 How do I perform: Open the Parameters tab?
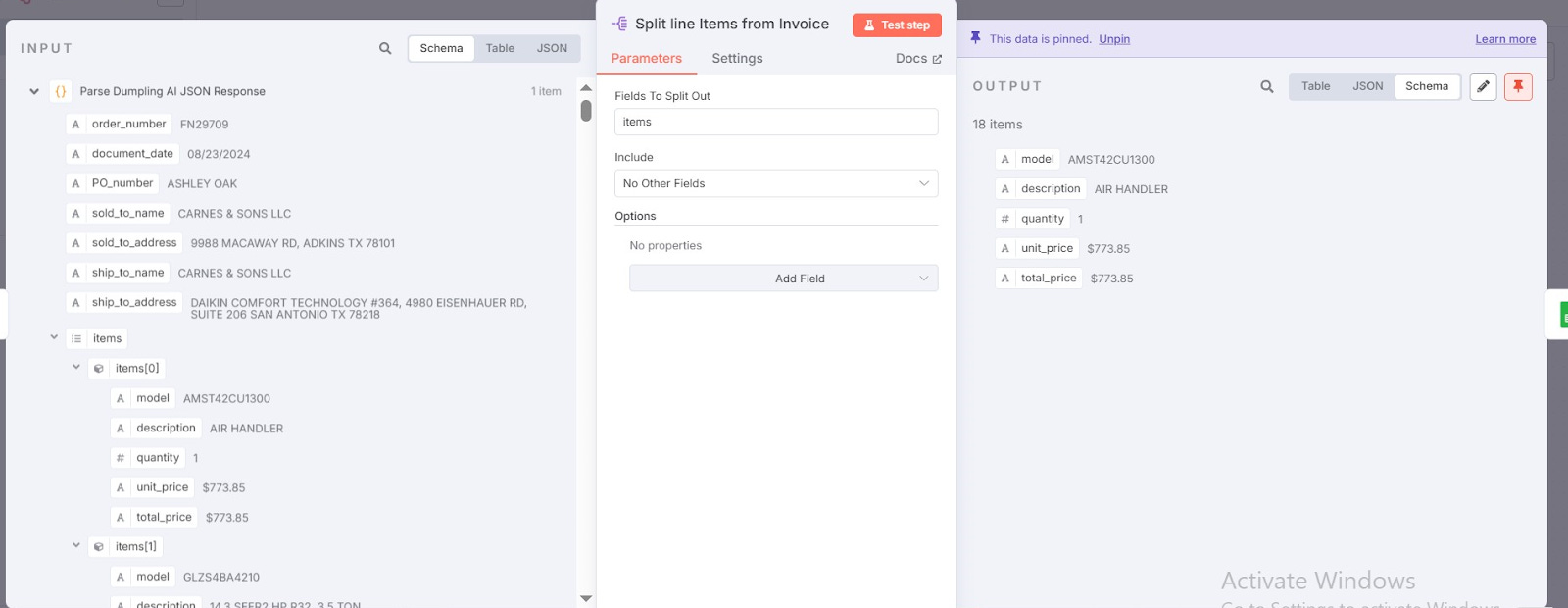tap(647, 59)
